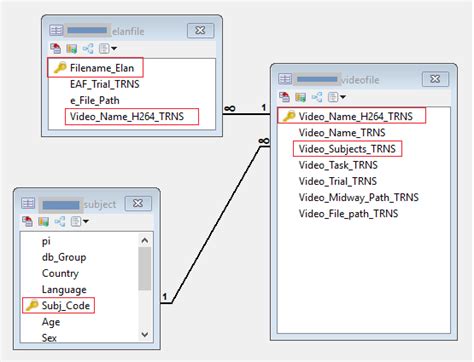Click the table grid icon in the videofile title bar
The height and width of the screenshot is (362, 474).
(x=285, y=79)
